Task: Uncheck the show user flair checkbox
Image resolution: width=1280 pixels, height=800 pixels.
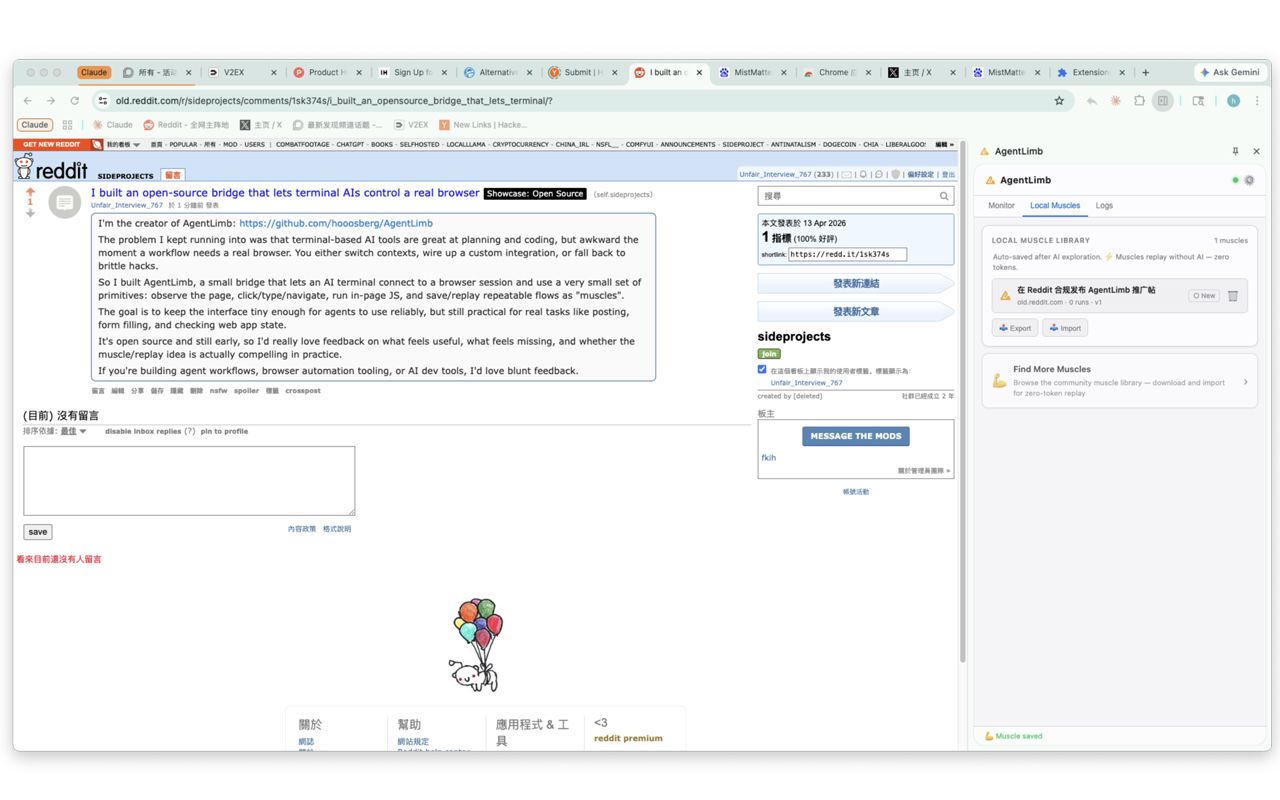Action: tap(762, 370)
